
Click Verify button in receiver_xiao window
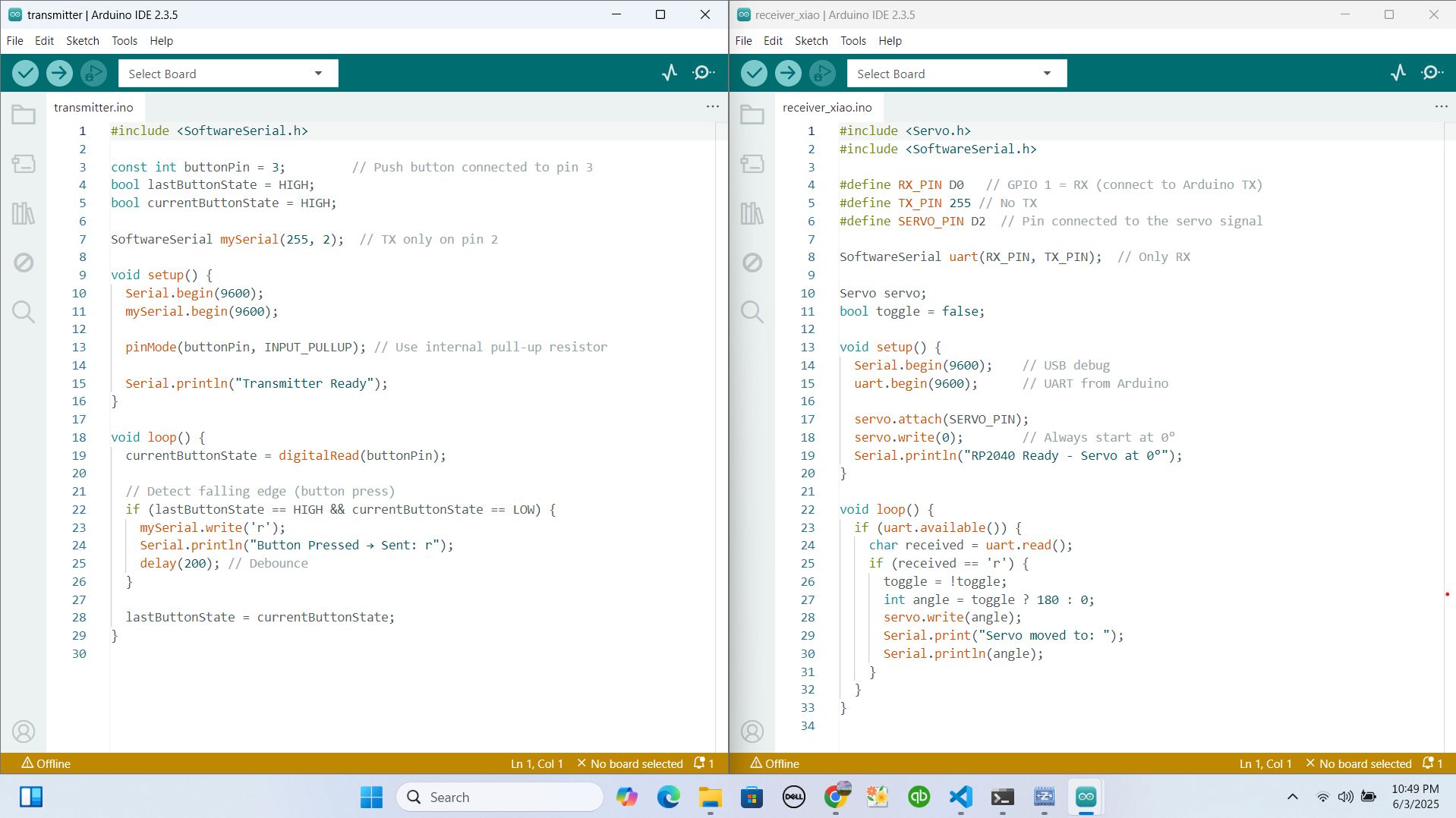(x=754, y=73)
